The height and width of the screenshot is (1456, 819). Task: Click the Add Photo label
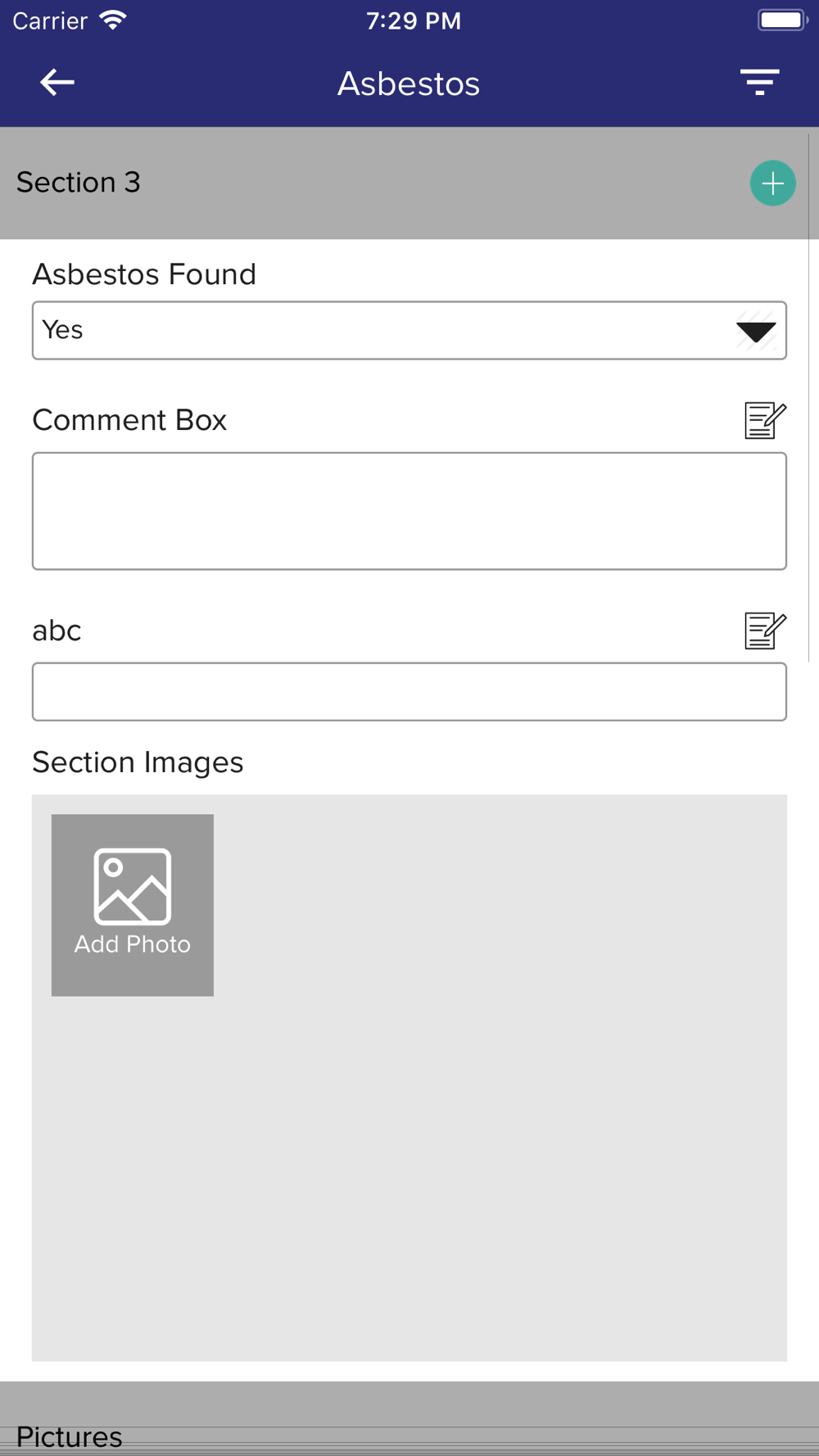tap(133, 944)
